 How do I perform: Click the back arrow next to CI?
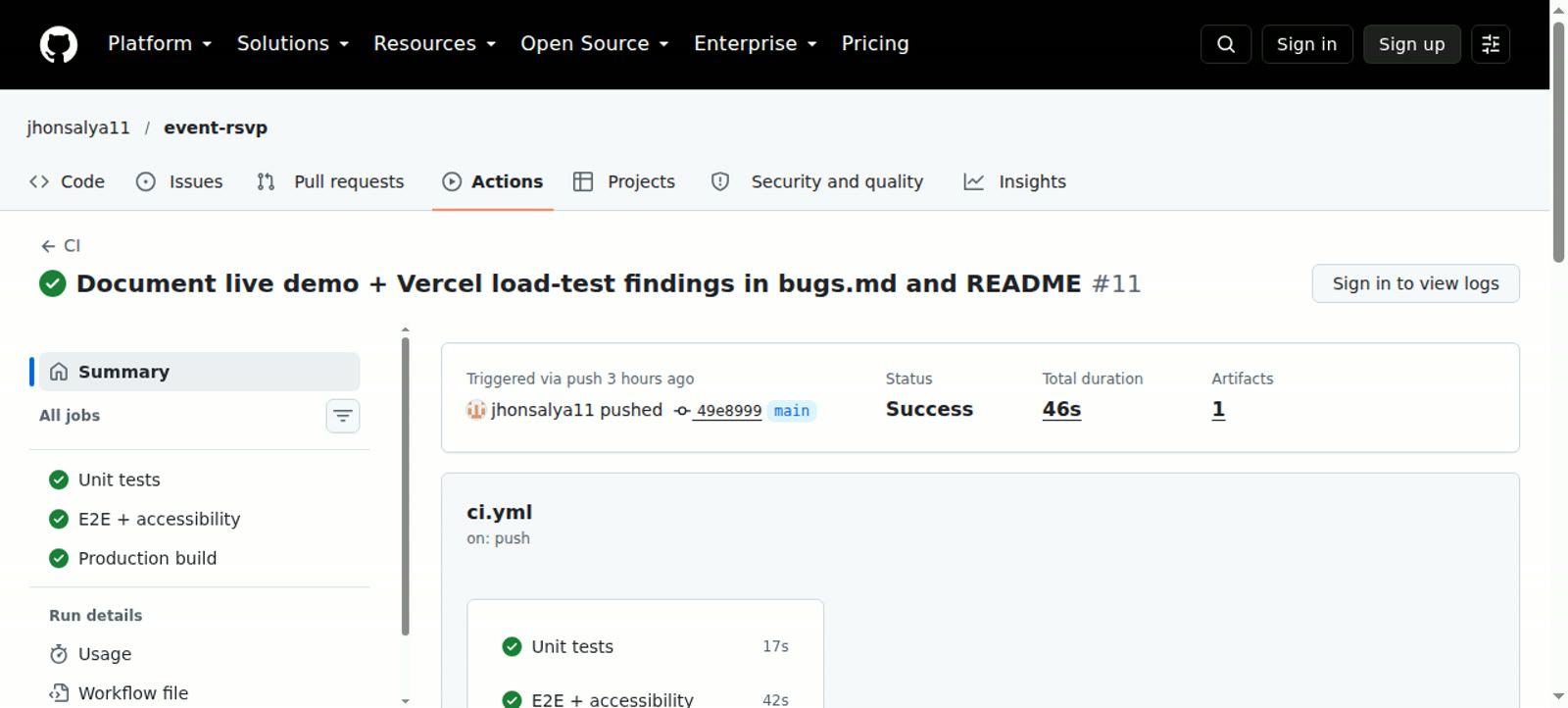[48, 246]
